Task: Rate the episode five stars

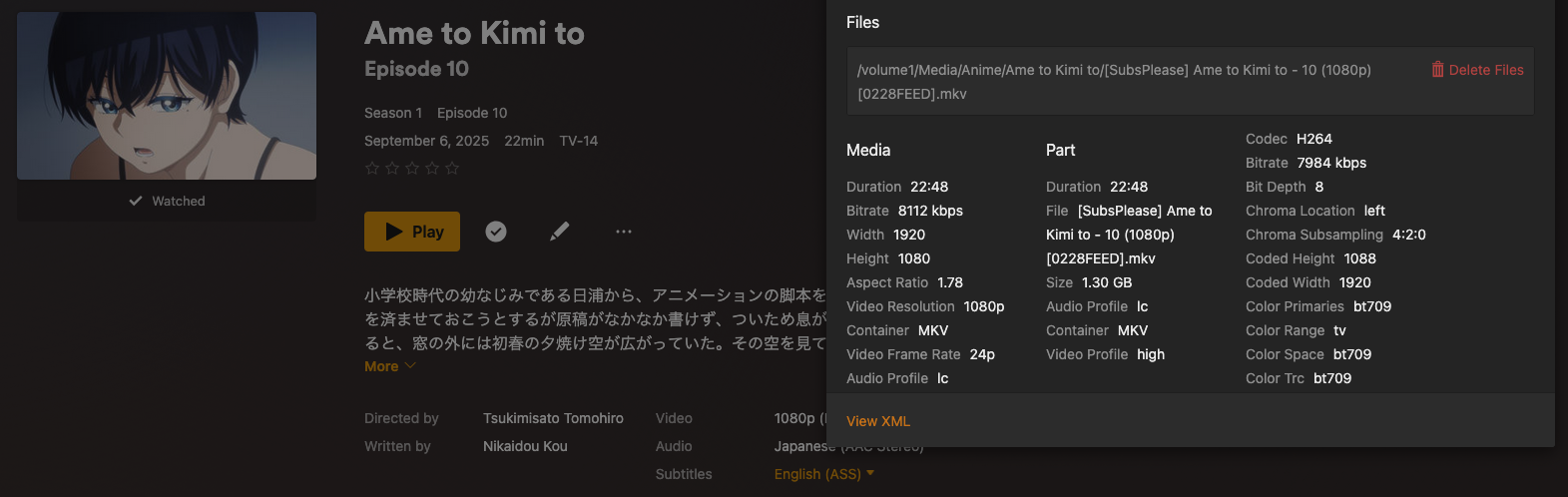Action: [x=452, y=169]
